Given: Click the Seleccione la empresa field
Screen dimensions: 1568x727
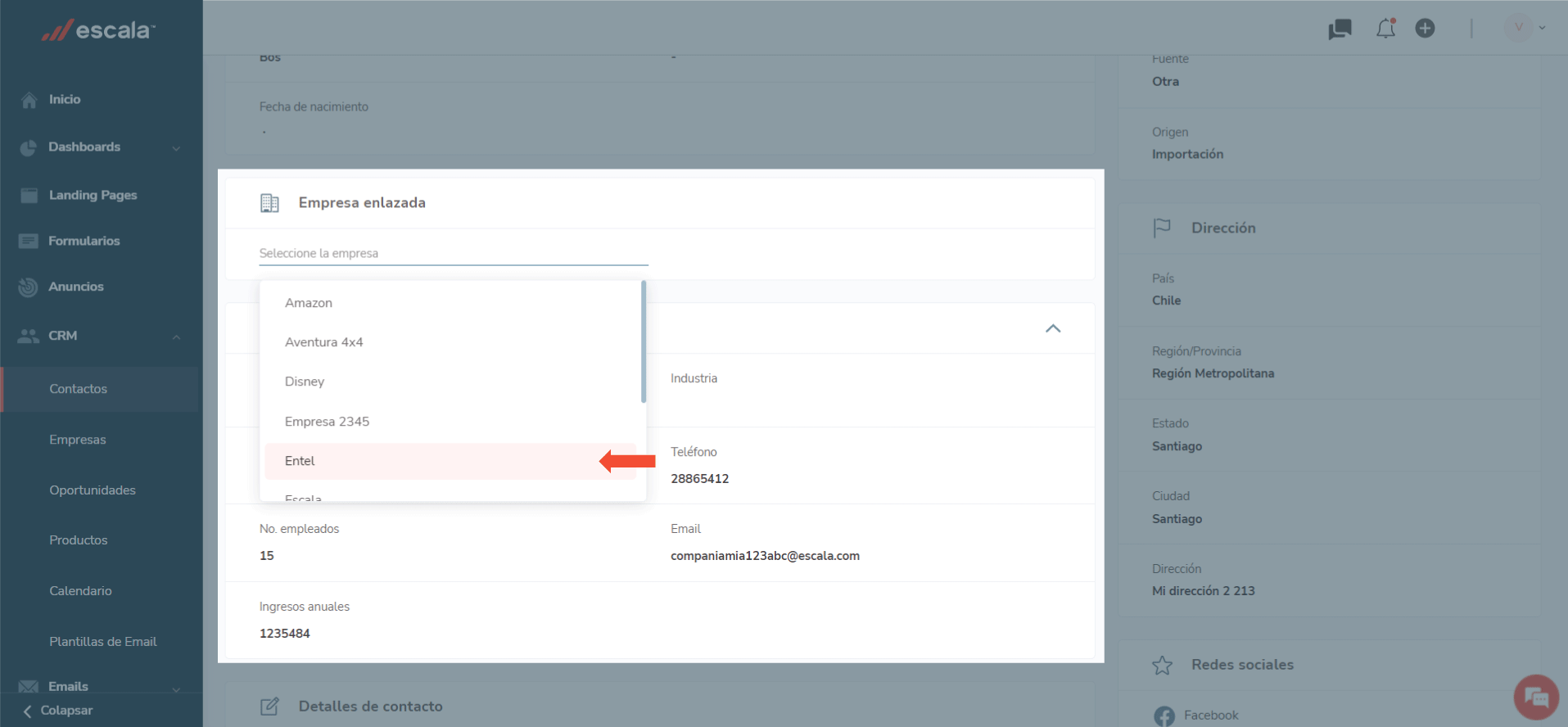Looking at the screenshot, I should coord(454,254).
